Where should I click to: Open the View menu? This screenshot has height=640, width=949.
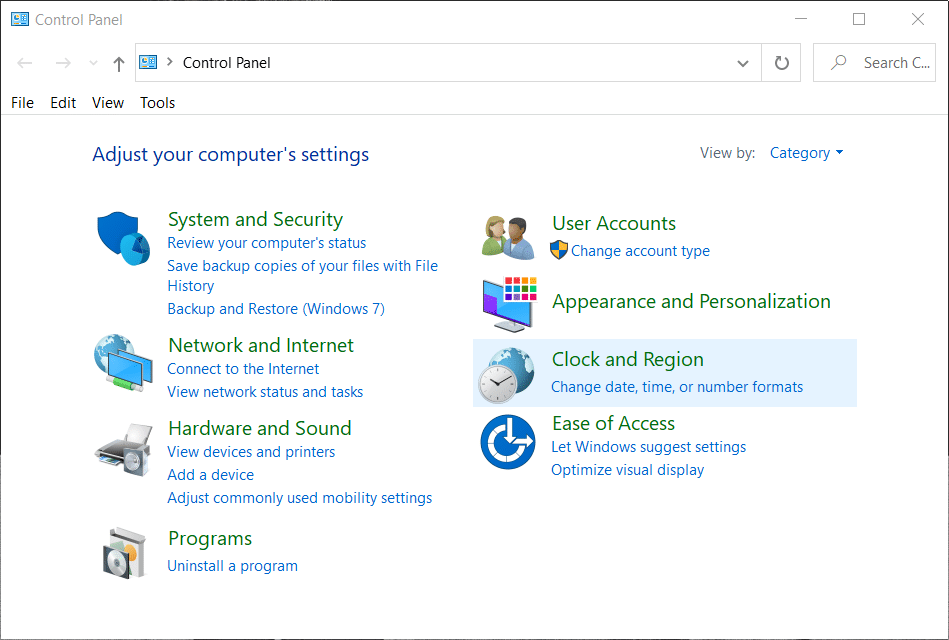pyautogui.click(x=107, y=102)
